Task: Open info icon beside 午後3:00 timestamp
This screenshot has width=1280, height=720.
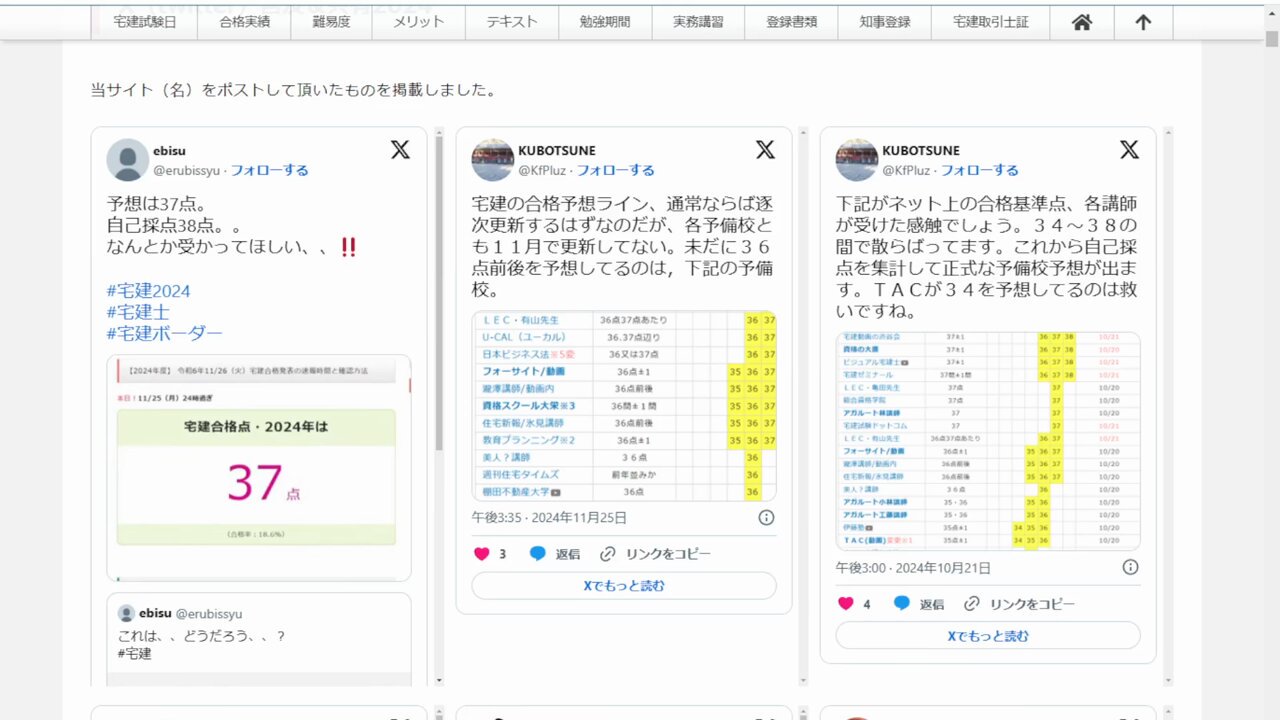Action: click(x=1130, y=567)
